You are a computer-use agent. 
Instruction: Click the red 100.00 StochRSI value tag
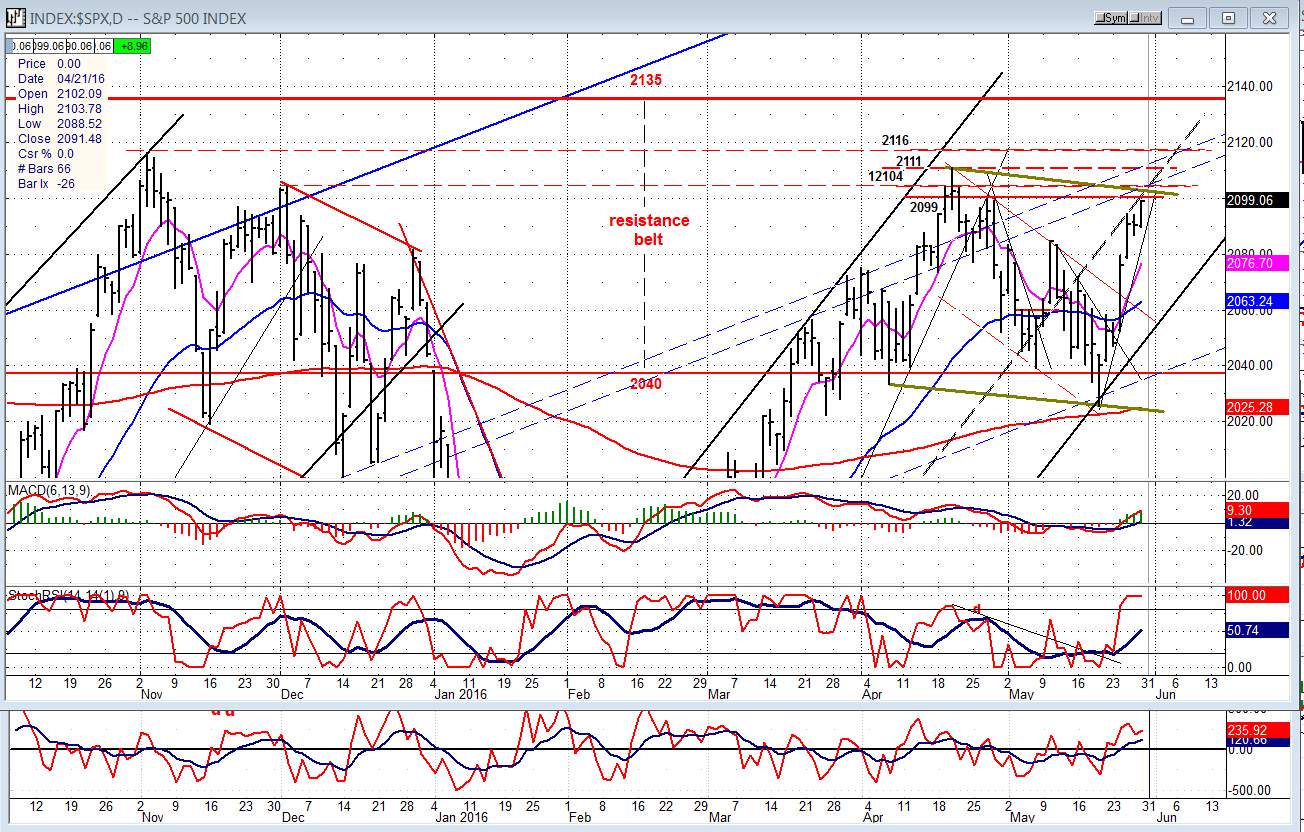tap(1257, 595)
